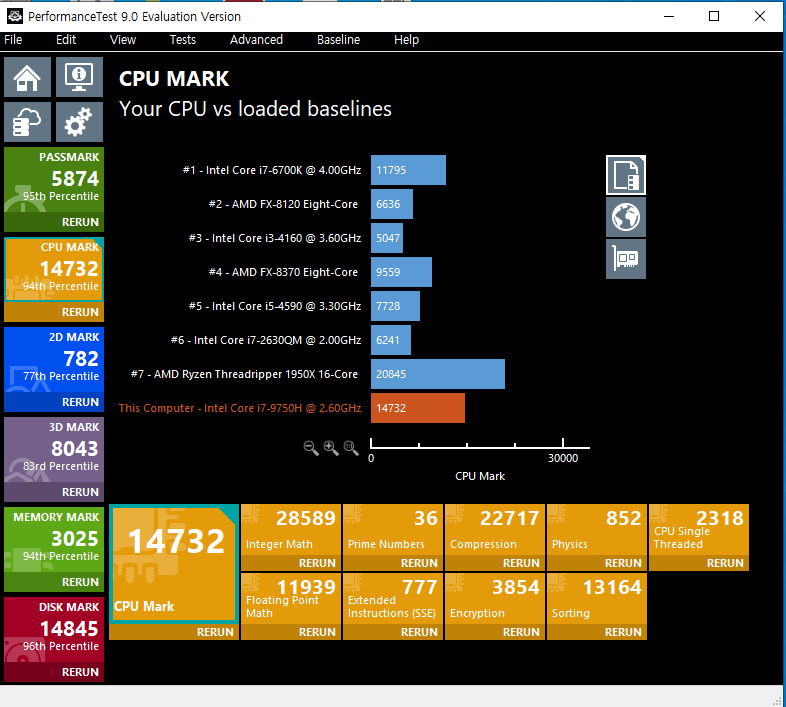Viewport: 786px width, 707px height.
Task: Select the Physics 852 tile
Action: [x=597, y=531]
